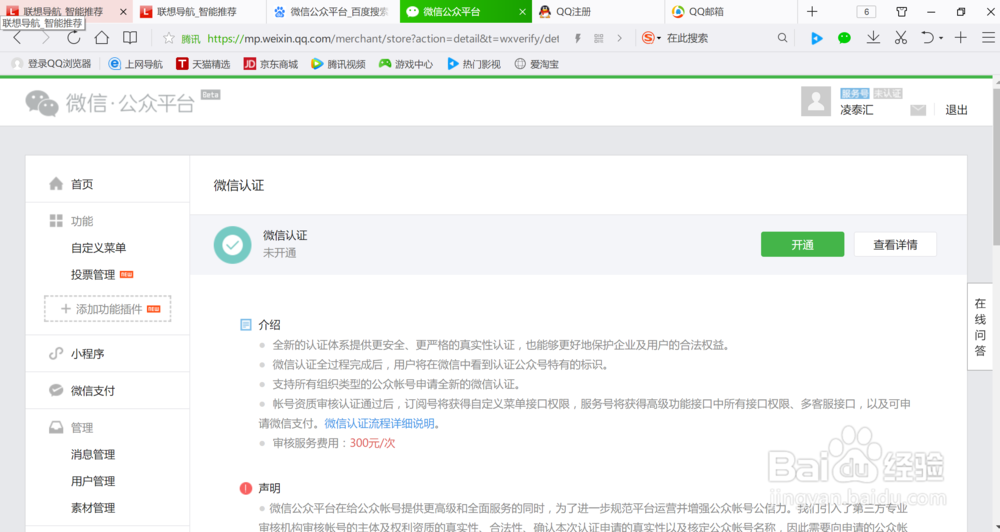1000x532 pixels.
Task: Open the 腾讯视频 bookmark
Action: click(x=339, y=64)
